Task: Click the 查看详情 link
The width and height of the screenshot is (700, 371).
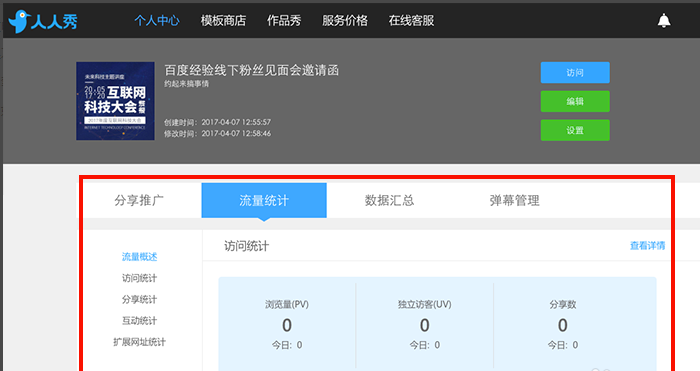Action: pyautogui.click(x=647, y=246)
